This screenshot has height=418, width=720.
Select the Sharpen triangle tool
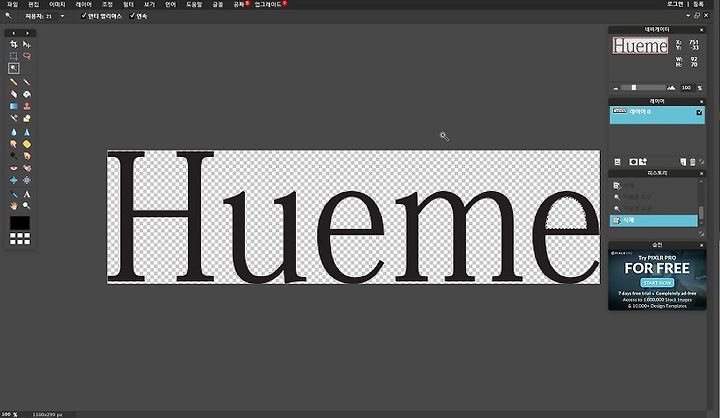coord(27,132)
